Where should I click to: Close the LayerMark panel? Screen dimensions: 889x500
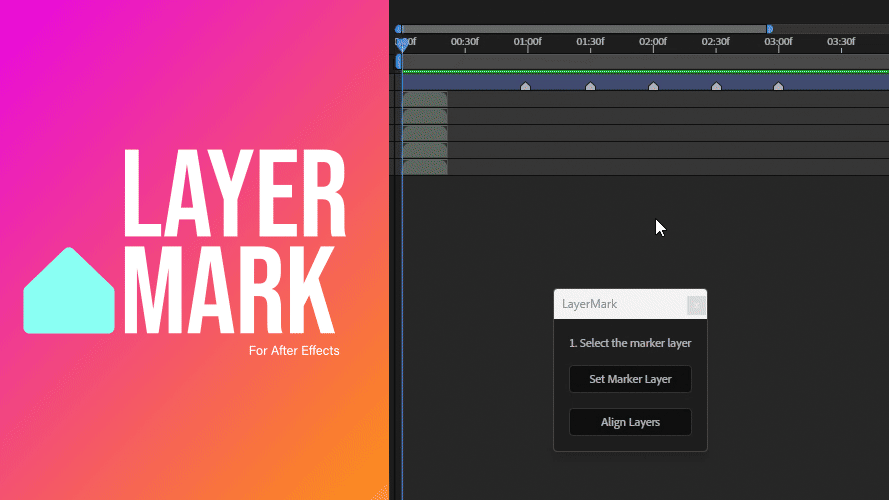696,305
